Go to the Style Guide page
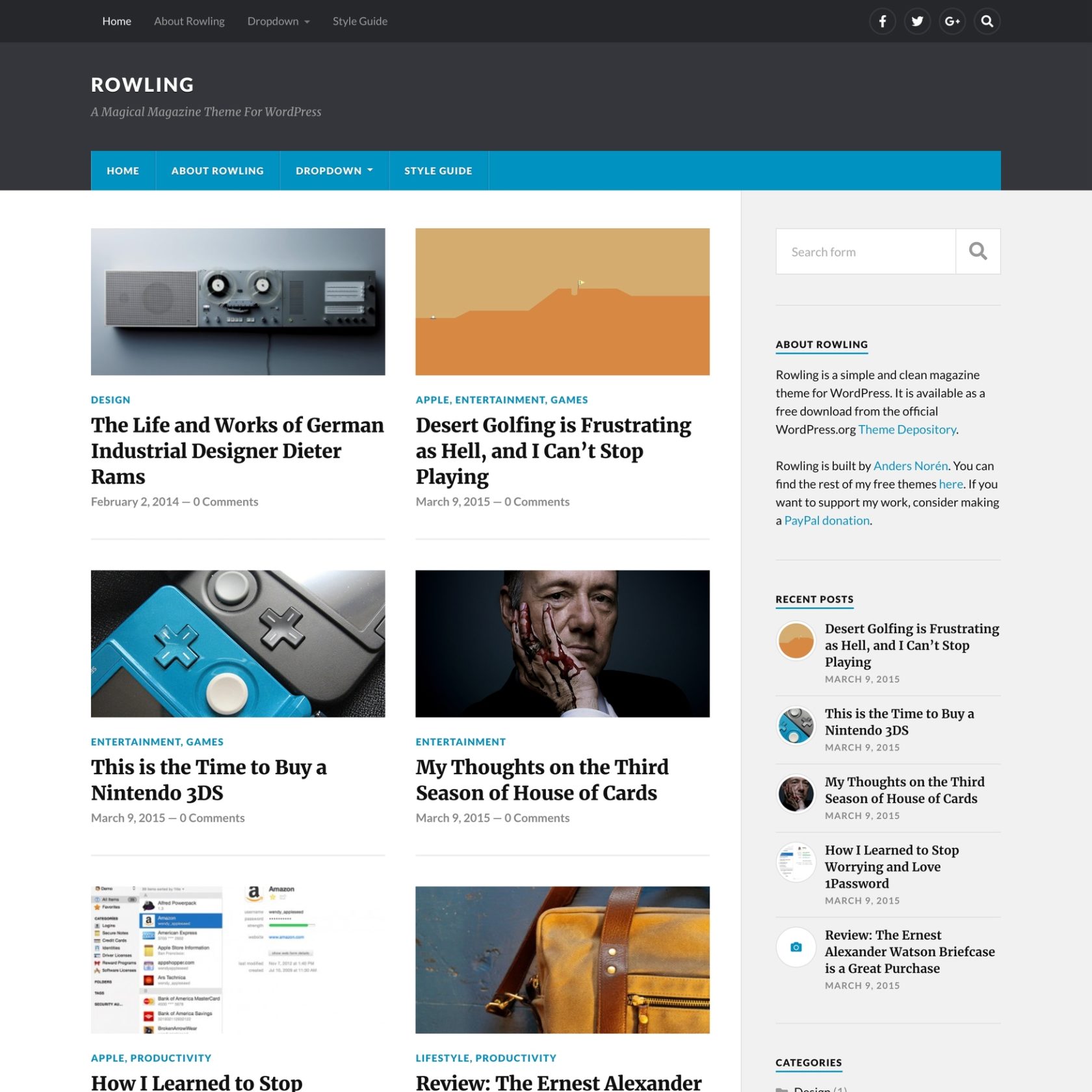The height and width of the screenshot is (1092, 1092). (359, 21)
